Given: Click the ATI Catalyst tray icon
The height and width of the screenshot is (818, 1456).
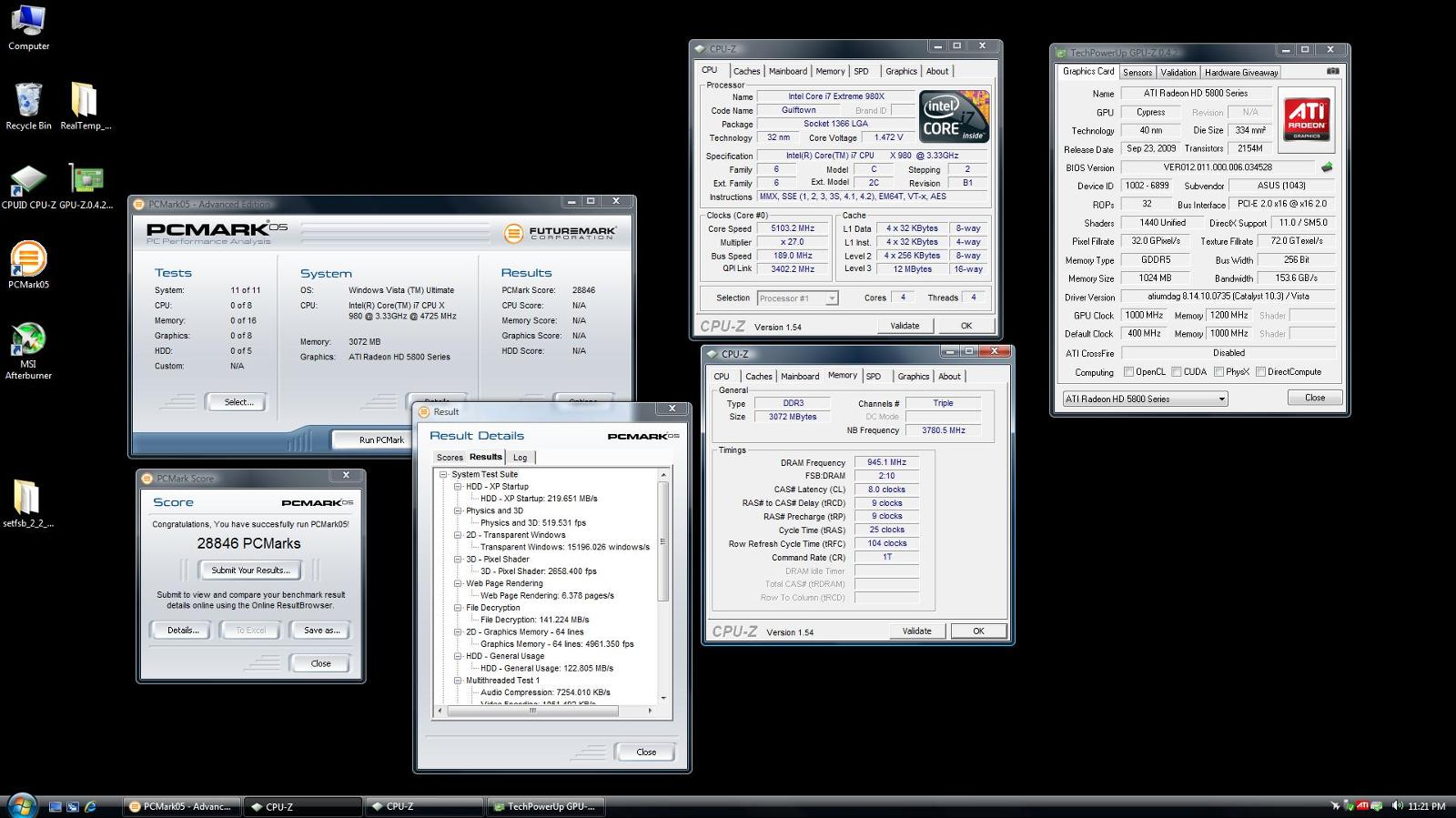Looking at the screenshot, I should 1362,806.
